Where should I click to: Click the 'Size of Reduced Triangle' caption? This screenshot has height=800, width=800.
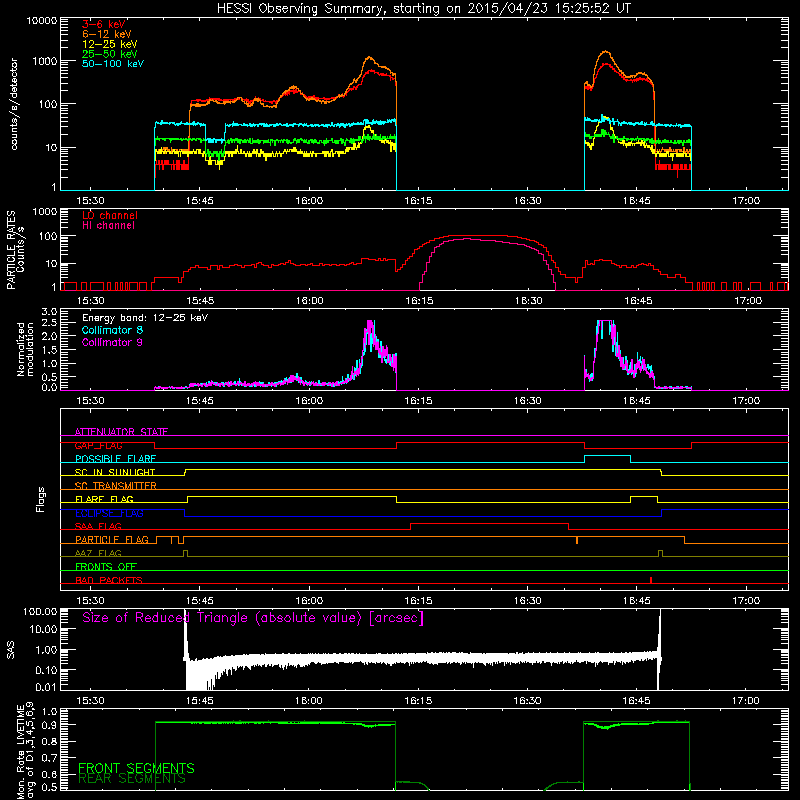point(253,618)
